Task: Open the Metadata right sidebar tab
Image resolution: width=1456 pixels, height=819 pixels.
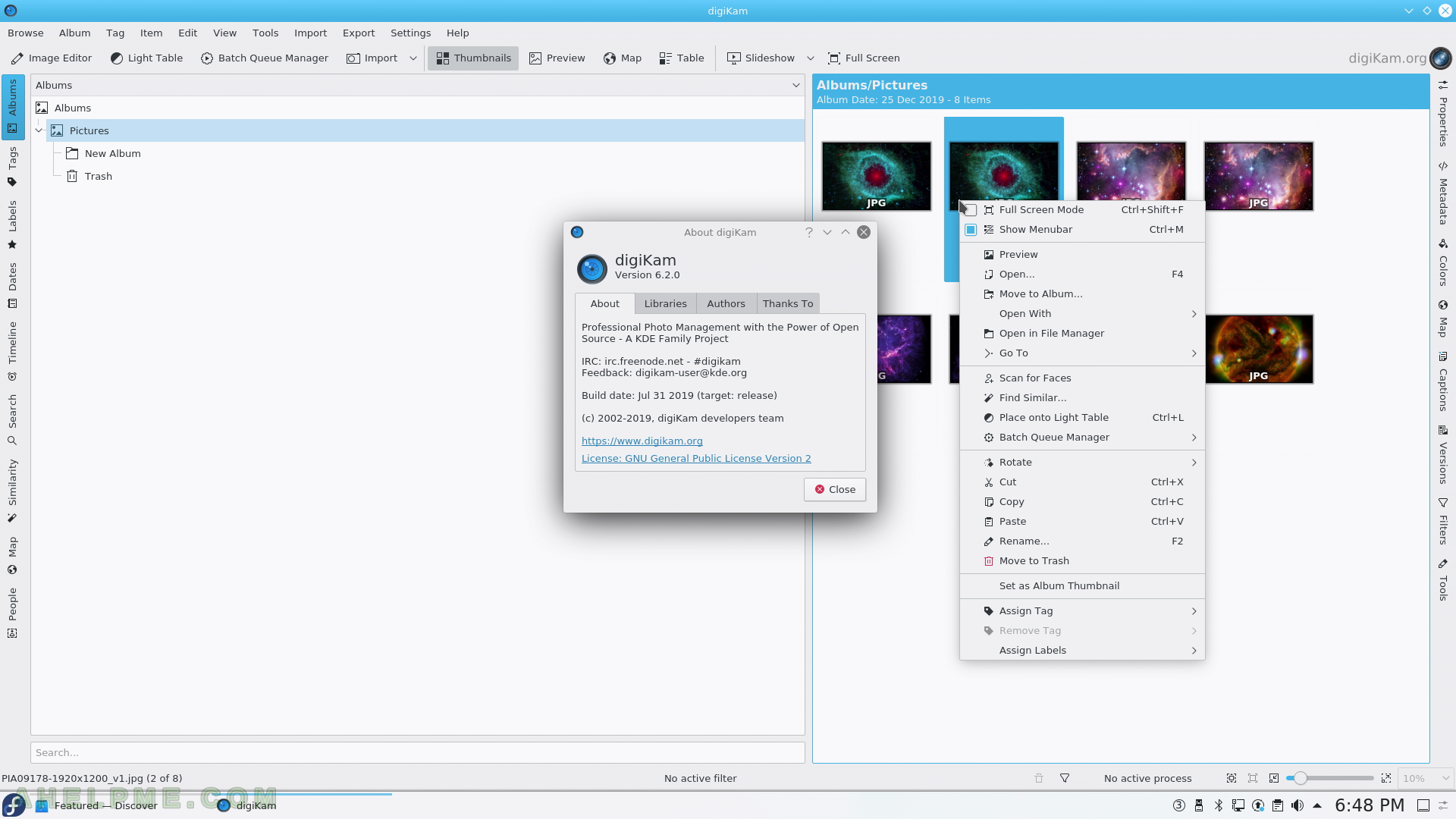Action: point(1443,193)
